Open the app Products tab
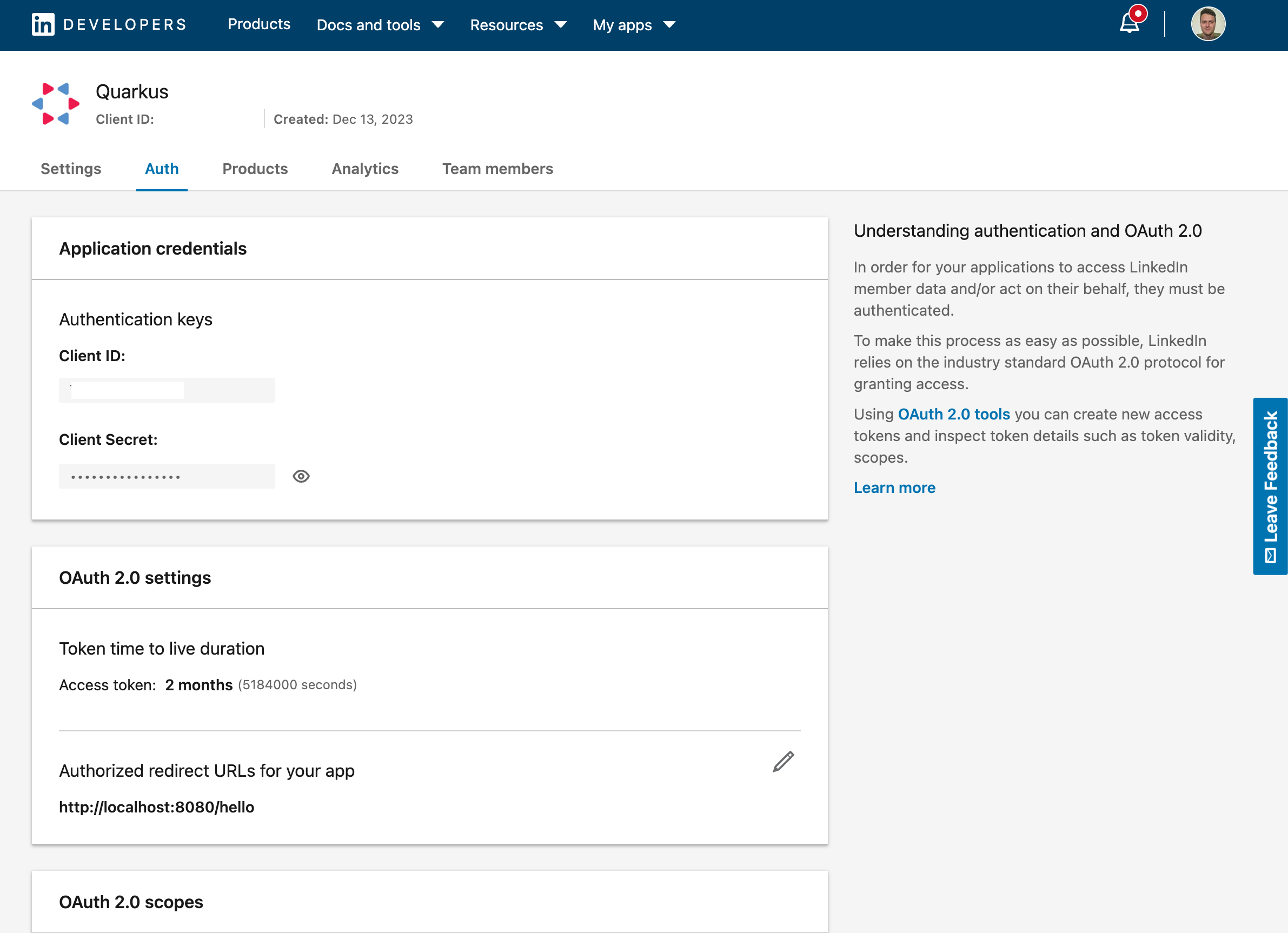 (255, 169)
